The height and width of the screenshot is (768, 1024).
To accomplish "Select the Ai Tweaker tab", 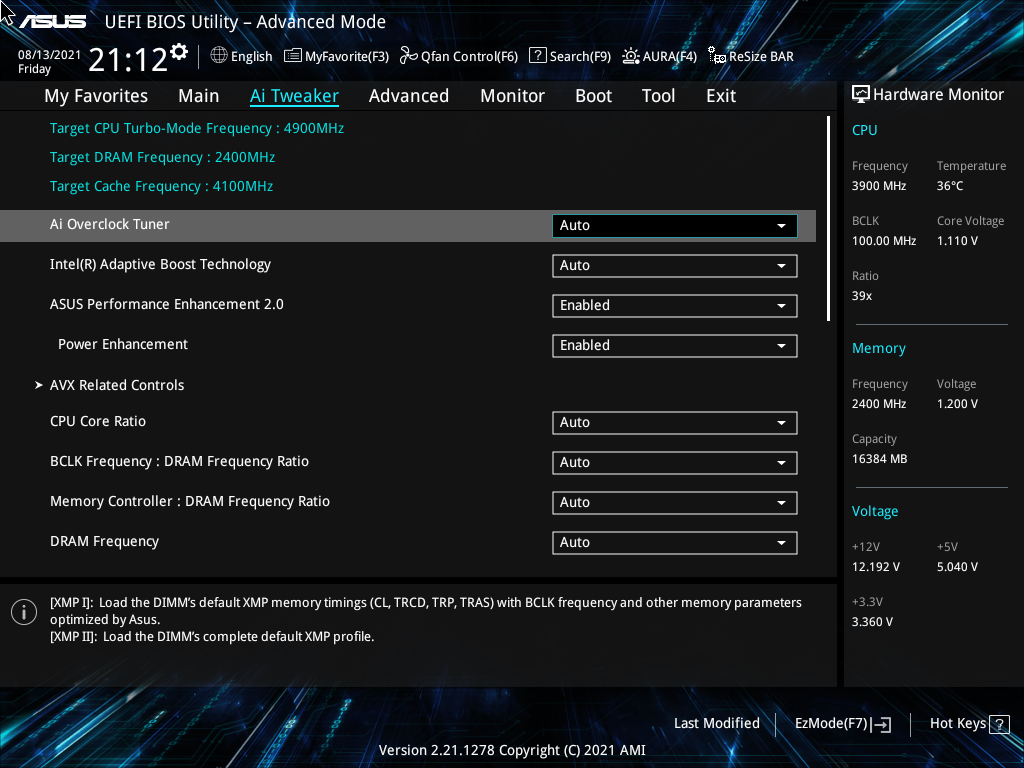I will [295, 96].
